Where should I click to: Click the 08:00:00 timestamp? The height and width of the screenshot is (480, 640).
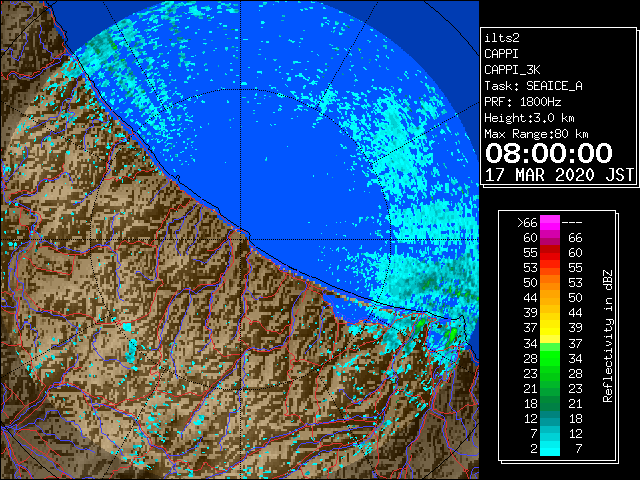(x=549, y=153)
